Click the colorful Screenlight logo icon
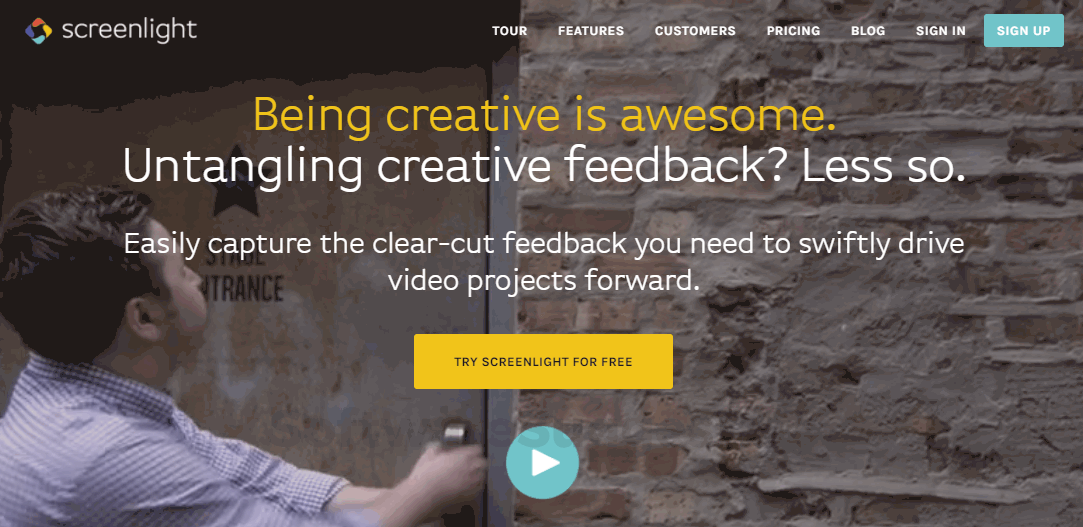The image size is (1083, 527). point(39,30)
